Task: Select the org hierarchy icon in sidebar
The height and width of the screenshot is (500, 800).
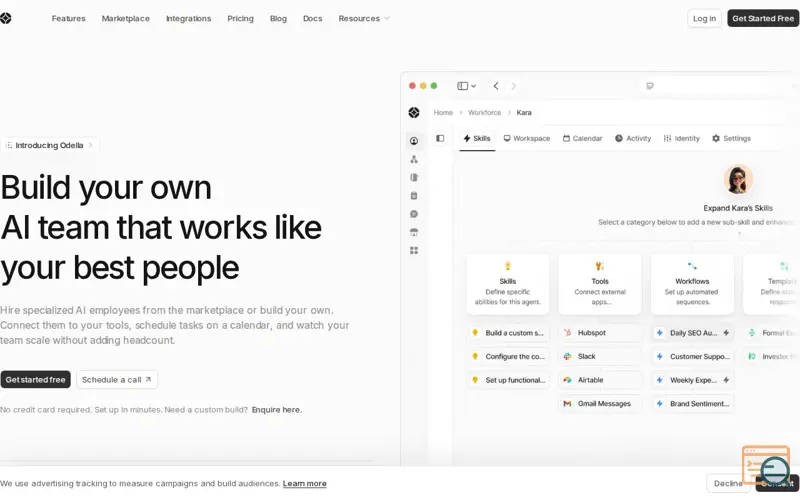Action: tap(414, 159)
